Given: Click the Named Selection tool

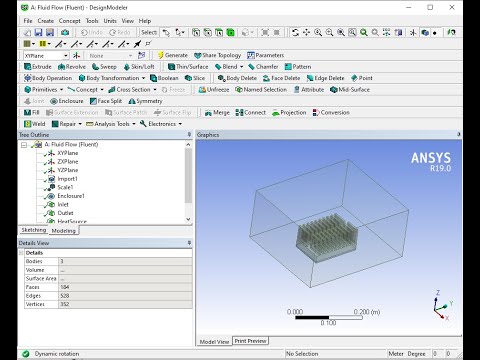Looking at the screenshot, I should coord(261,90).
